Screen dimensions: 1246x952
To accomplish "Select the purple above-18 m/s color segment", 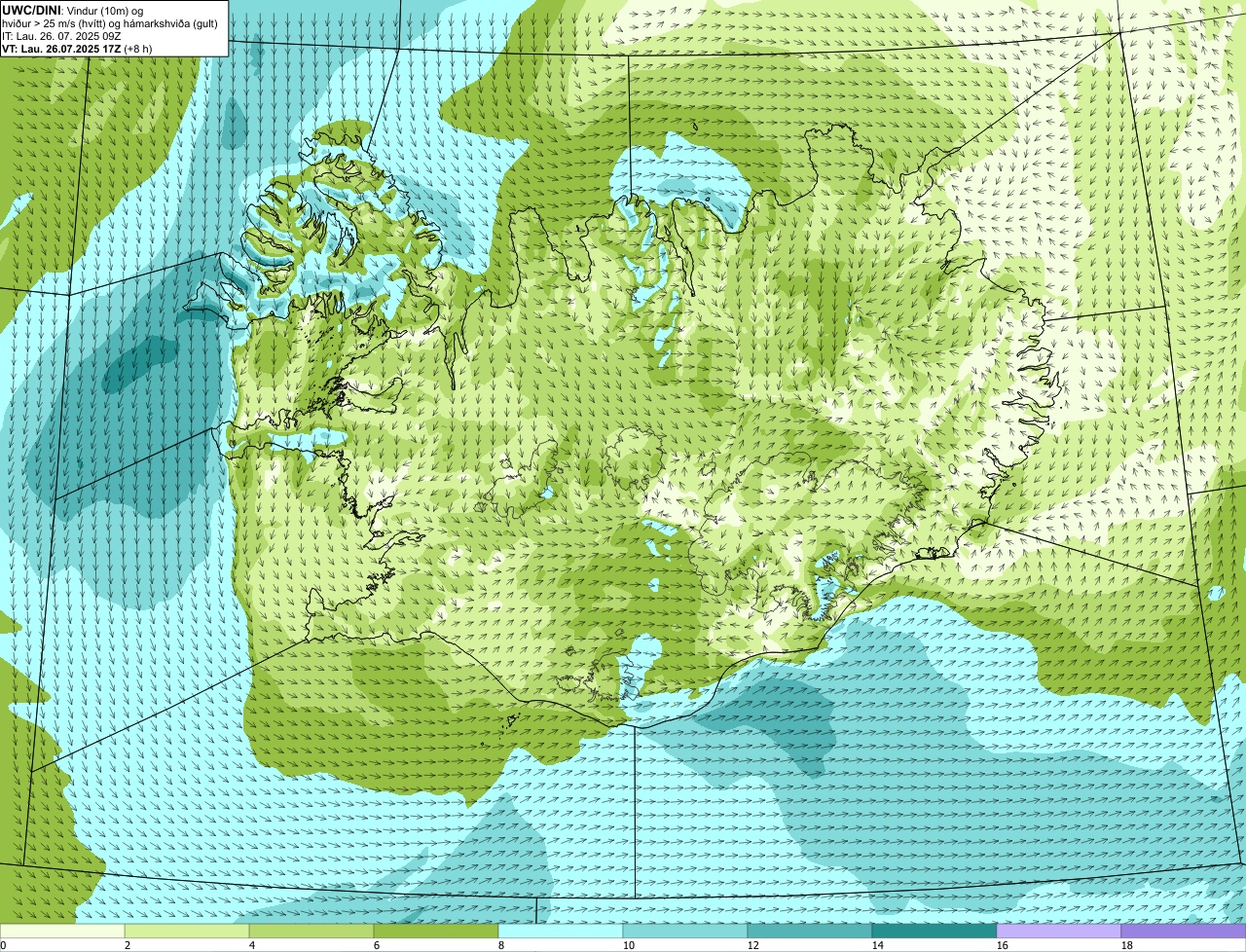I will [x=1184, y=931].
